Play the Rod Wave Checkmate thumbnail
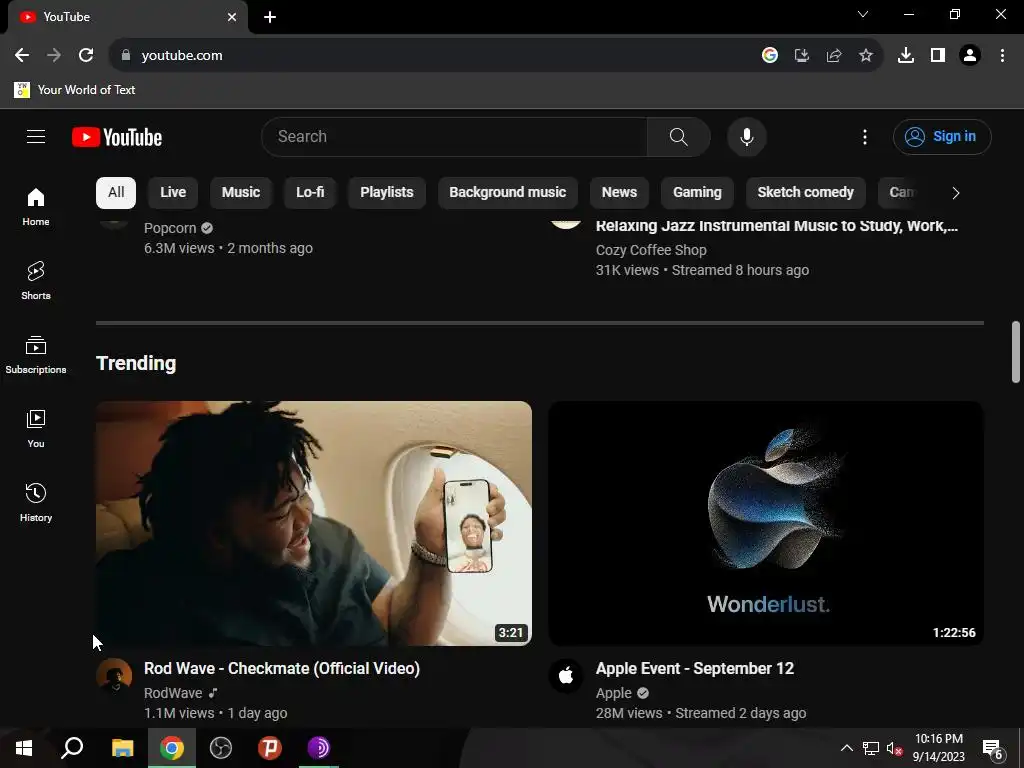Image resolution: width=1024 pixels, height=768 pixels. (x=313, y=523)
